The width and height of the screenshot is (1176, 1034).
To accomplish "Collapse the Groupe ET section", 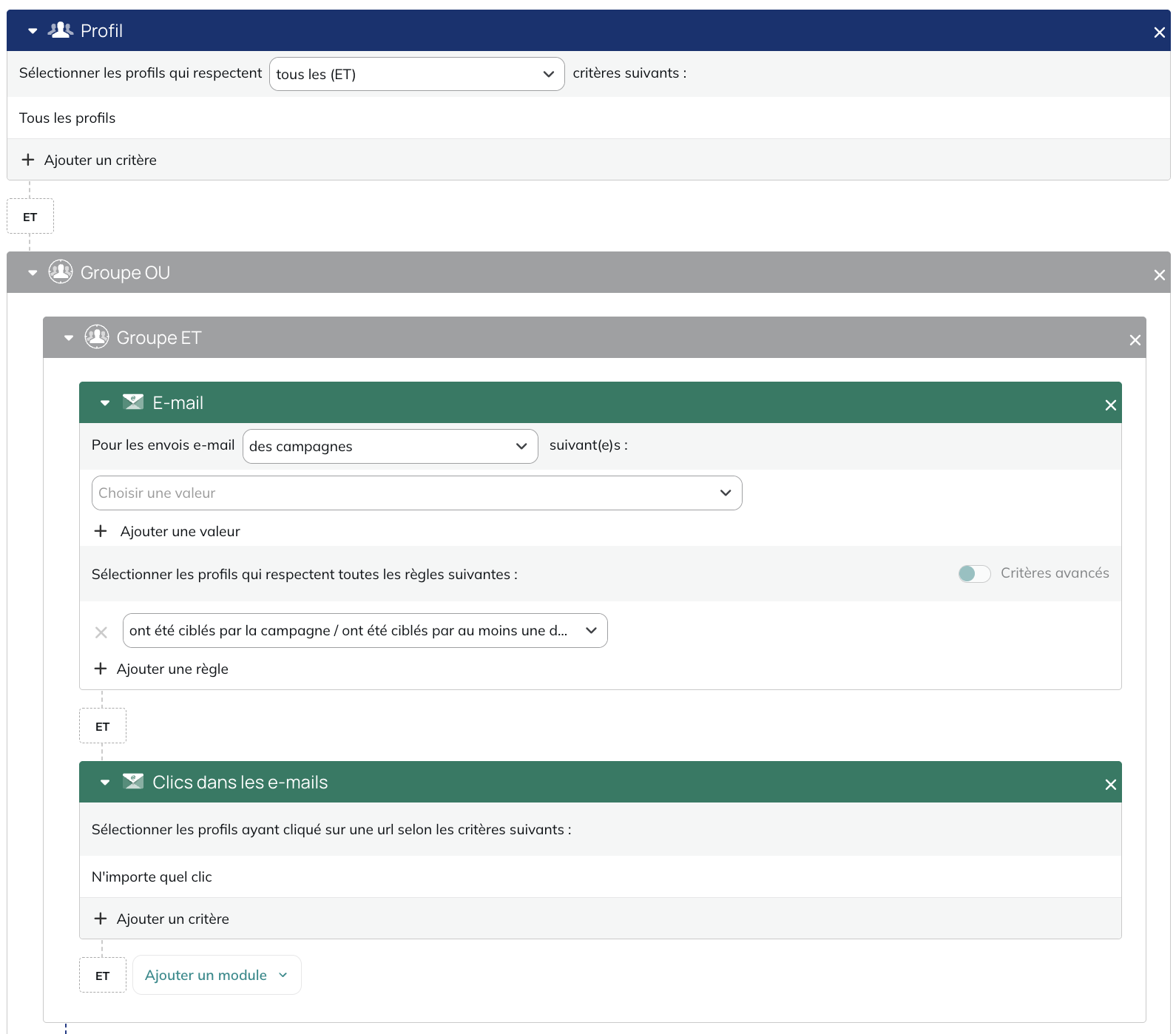I will point(69,338).
